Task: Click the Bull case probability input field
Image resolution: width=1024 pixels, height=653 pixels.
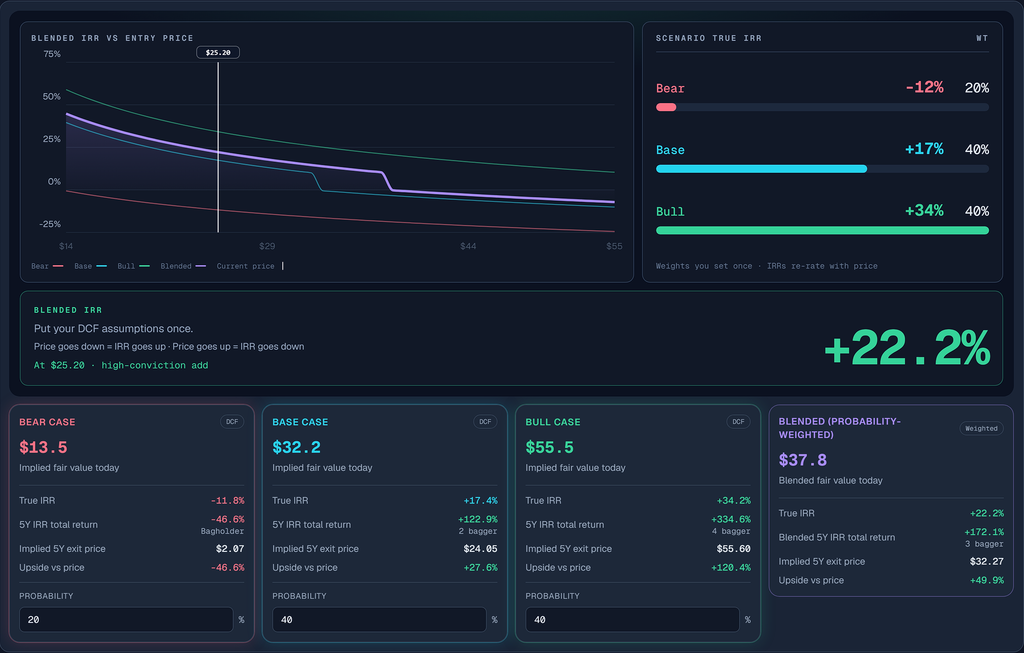Action: (x=632, y=620)
